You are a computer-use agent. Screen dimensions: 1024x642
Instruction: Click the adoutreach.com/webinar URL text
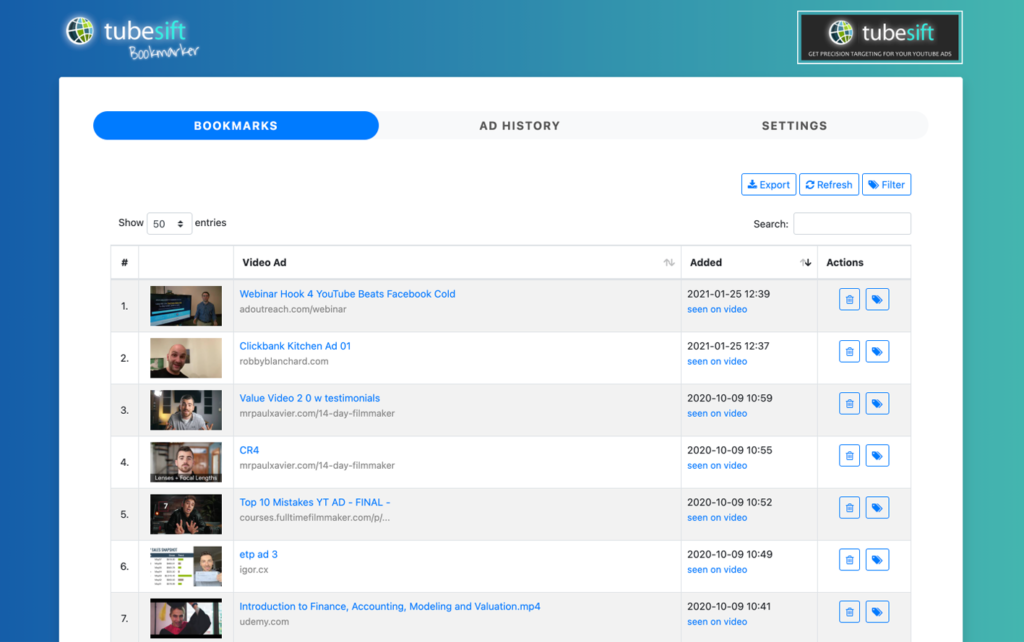coord(293,309)
